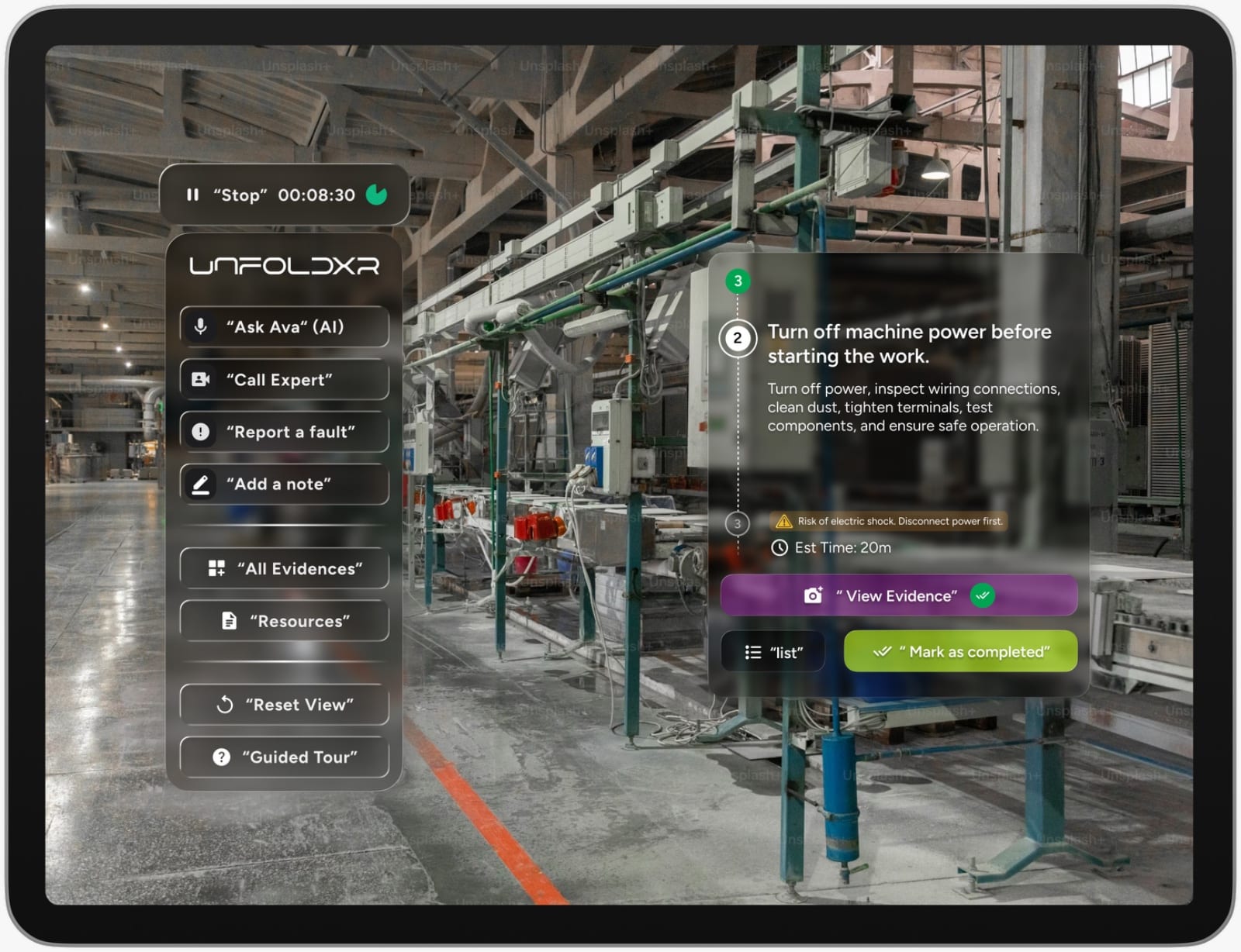Click the green timer progress pie indicator

tap(377, 195)
